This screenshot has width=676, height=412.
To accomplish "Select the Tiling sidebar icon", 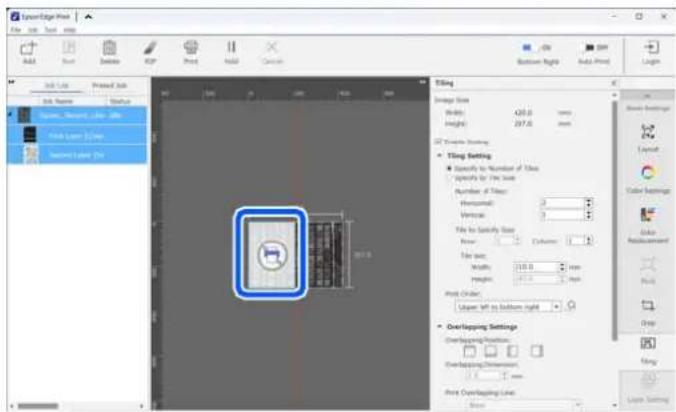I will (648, 343).
